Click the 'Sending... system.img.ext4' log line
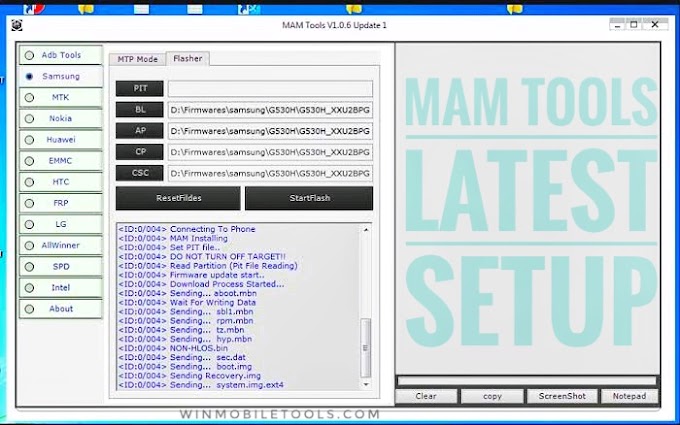Screen dimensions: 680x425 pyautogui.click(x=201, y=385)
